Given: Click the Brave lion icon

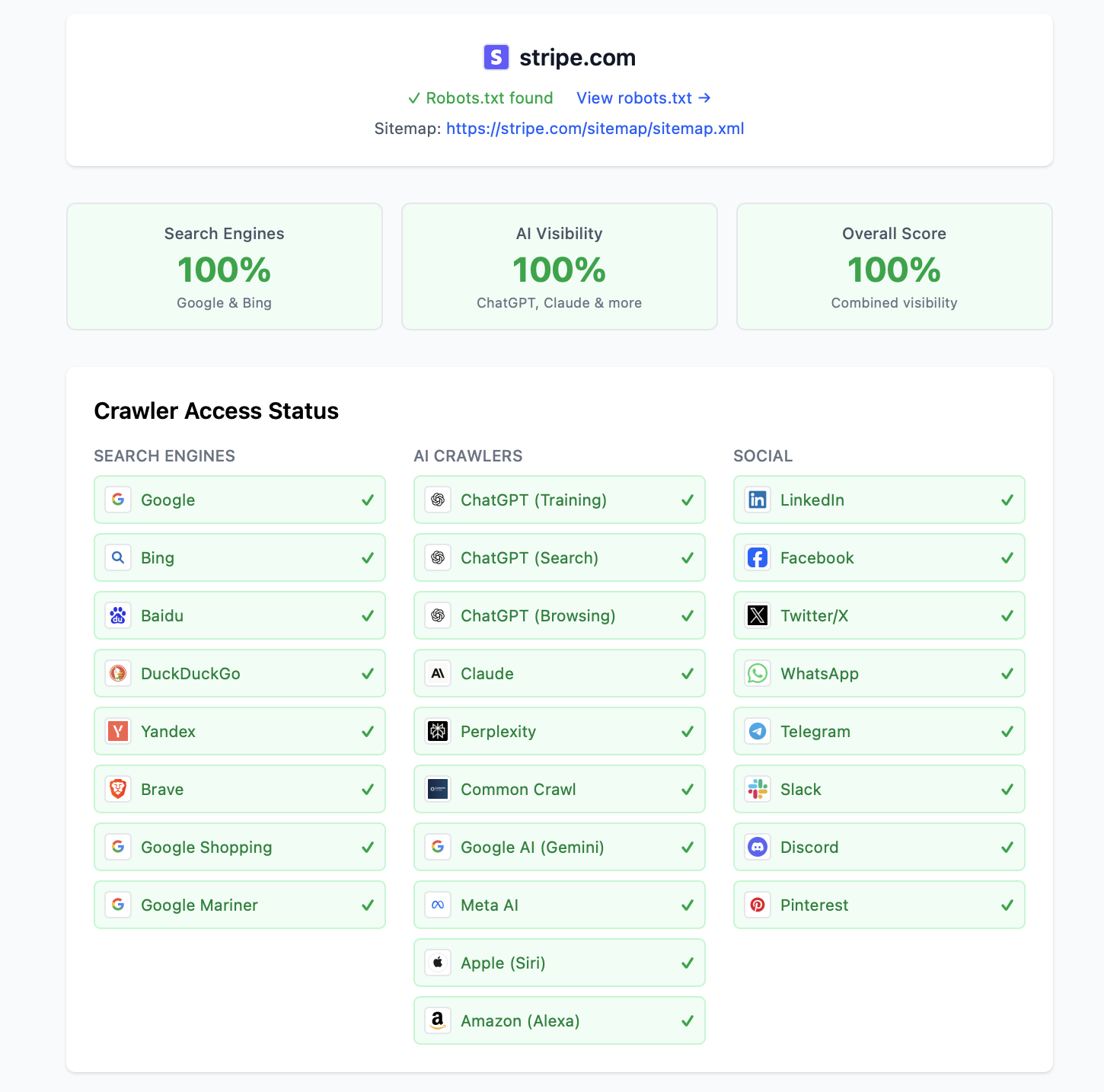Looking at the screenshot, I should pyautogui.click(x=118, y=789).
